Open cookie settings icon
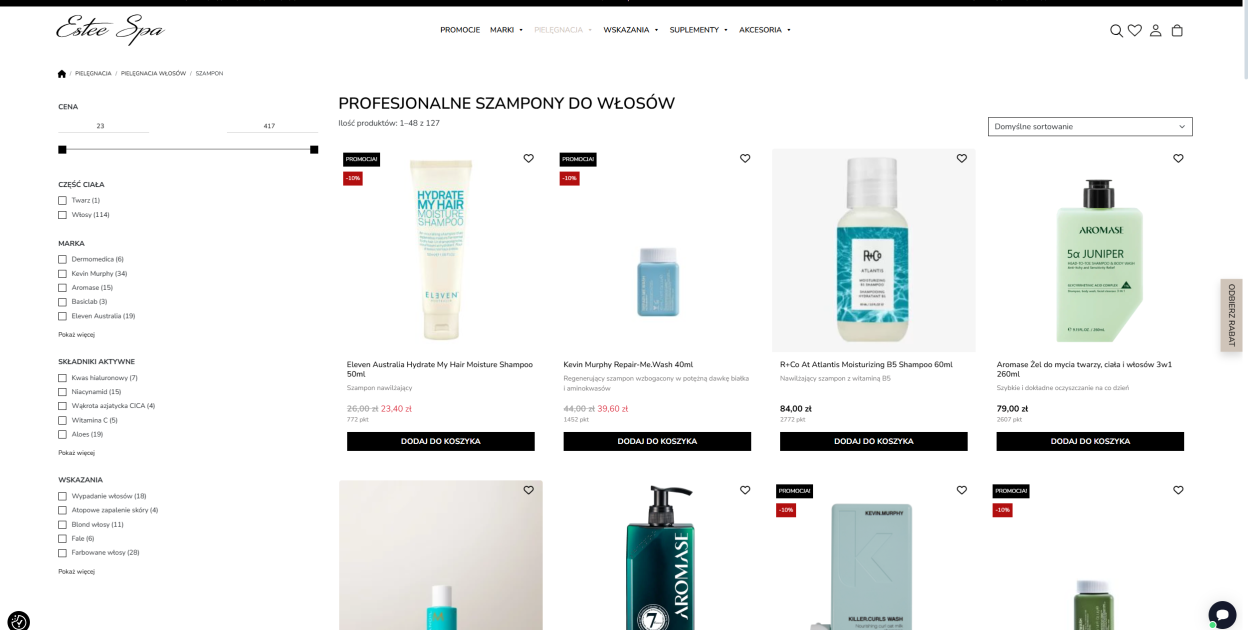The image size is (1250, 630). click(x=19, y=621)
